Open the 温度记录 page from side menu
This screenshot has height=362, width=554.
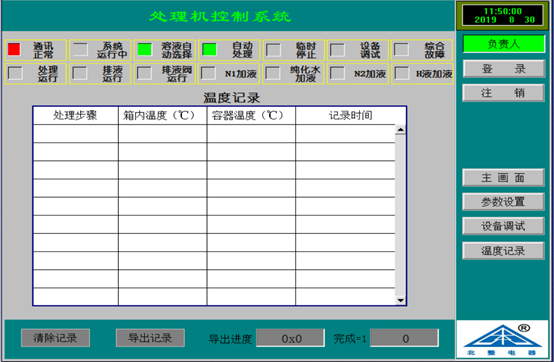[x=503, y=251]
